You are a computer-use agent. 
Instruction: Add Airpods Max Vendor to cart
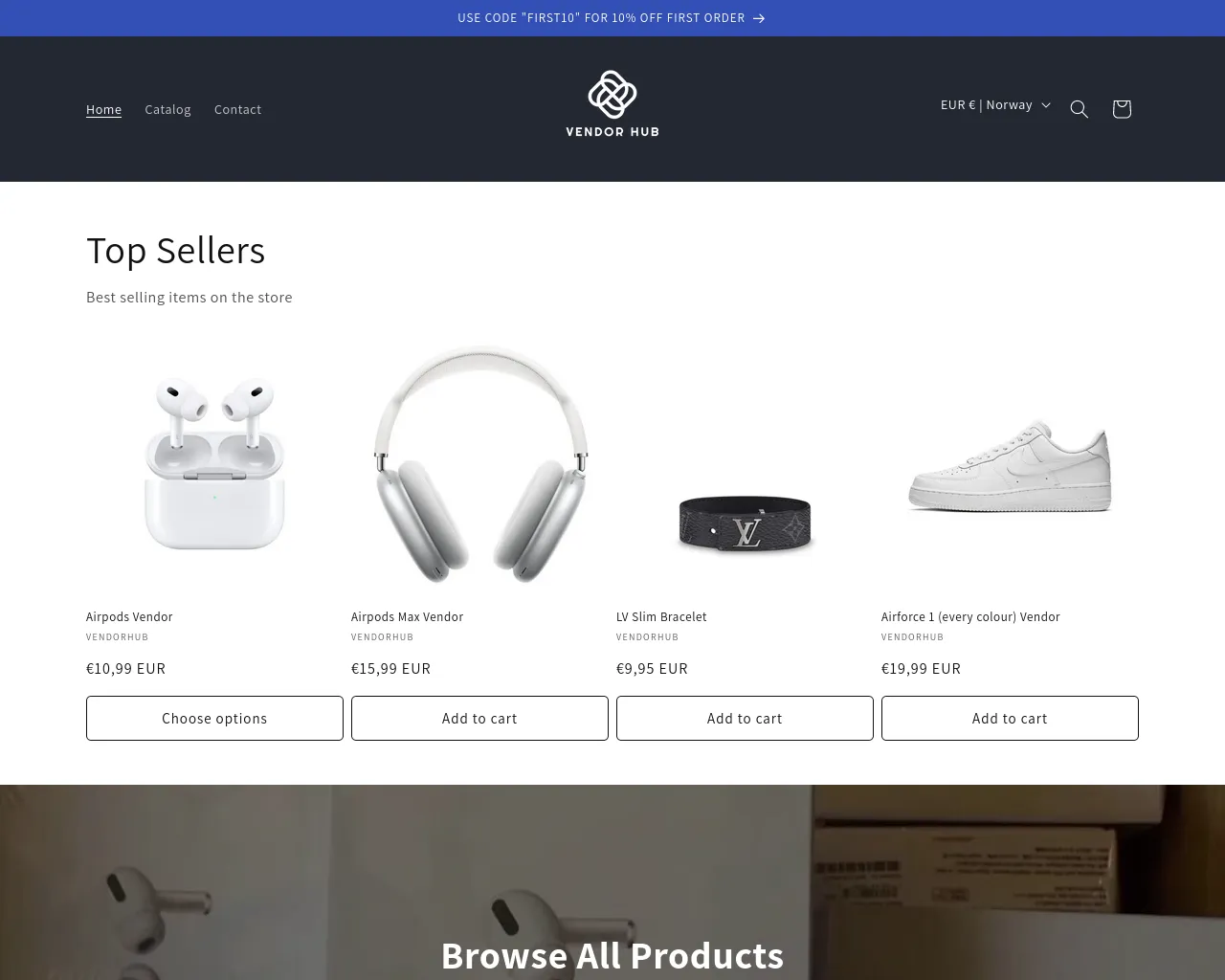tap(479, 718)
